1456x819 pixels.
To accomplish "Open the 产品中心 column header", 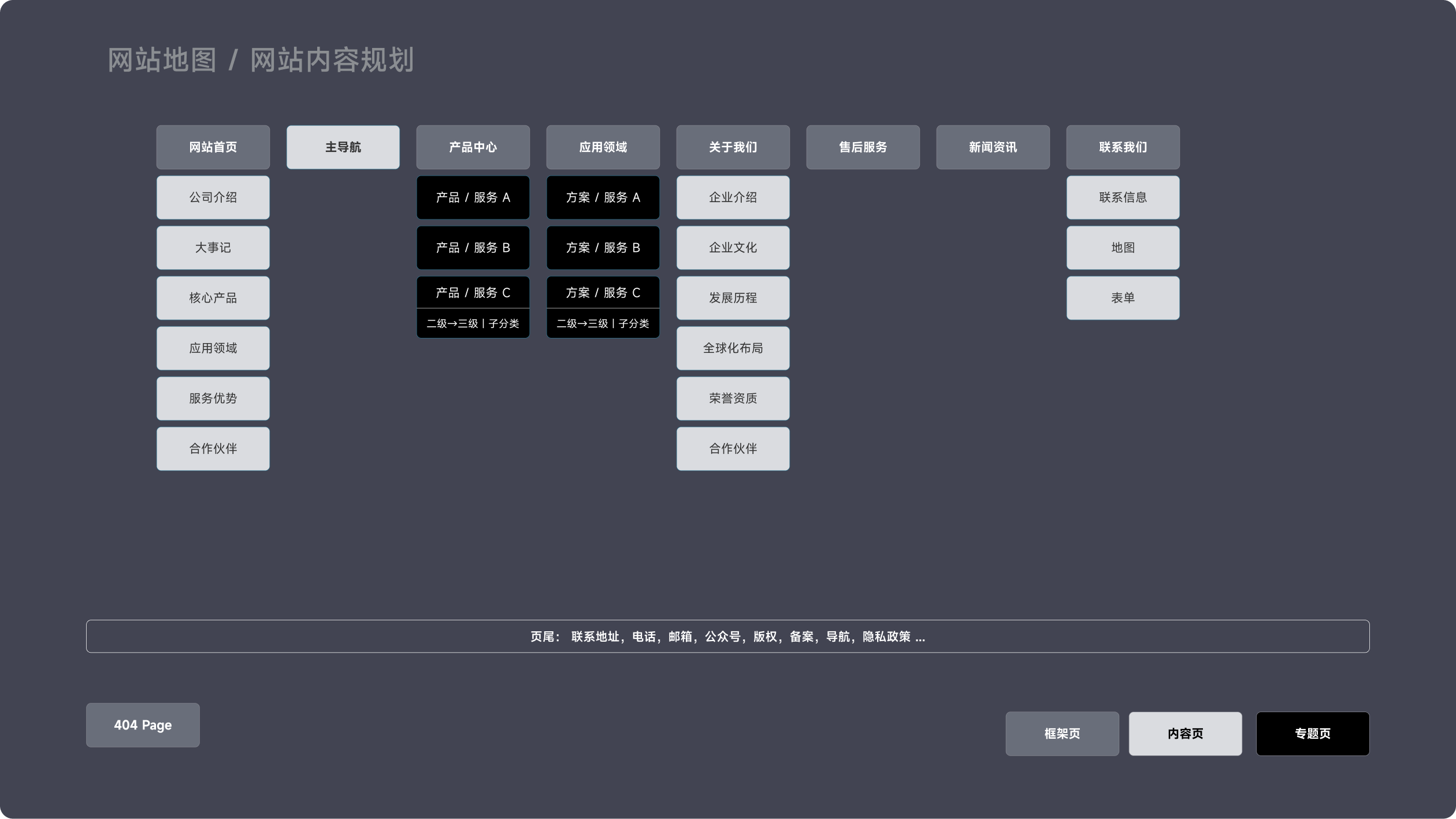I will (x=473, y=147).
